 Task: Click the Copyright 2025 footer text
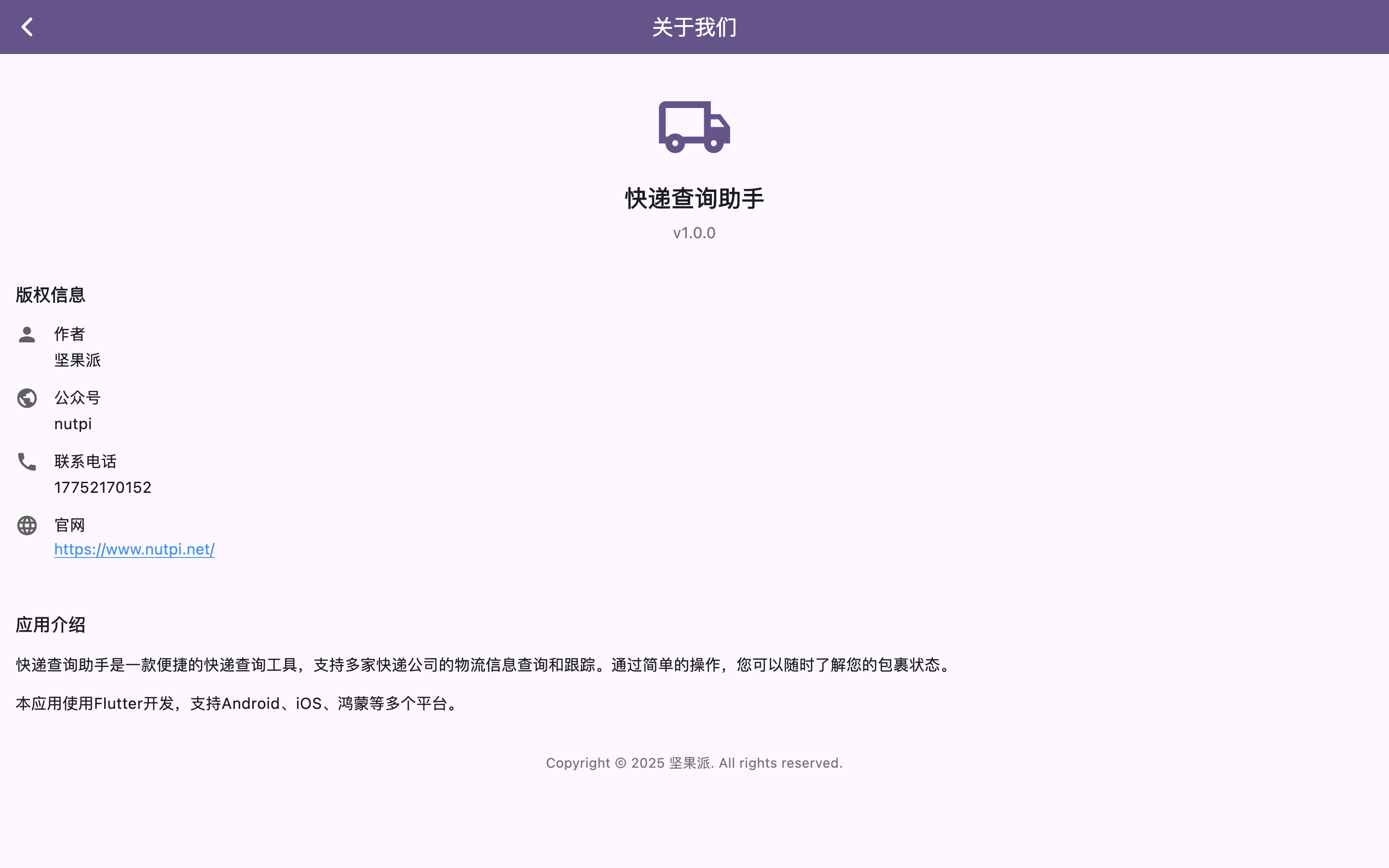point(694,763)
